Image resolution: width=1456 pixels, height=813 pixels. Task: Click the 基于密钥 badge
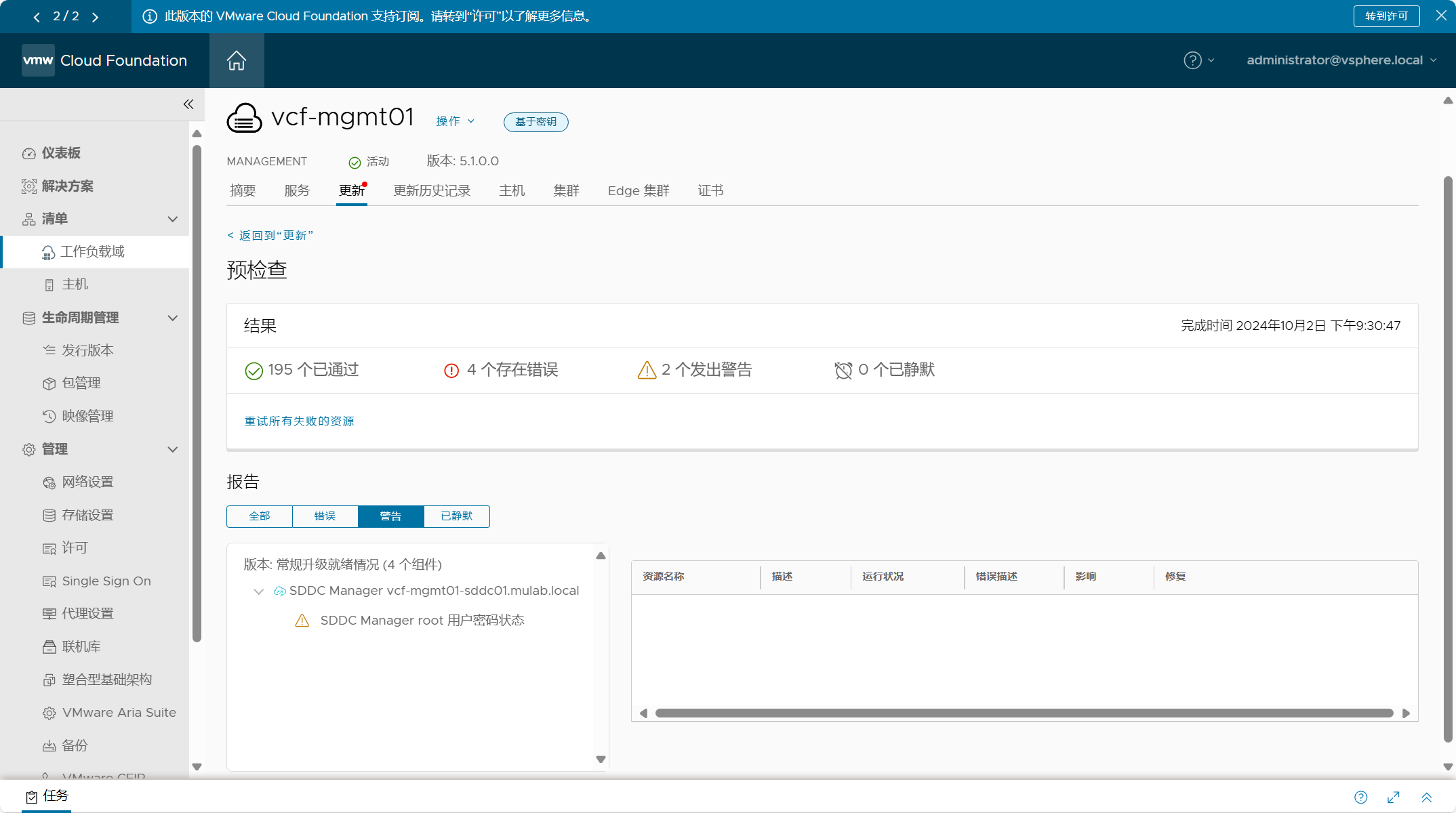pos(535,122)
